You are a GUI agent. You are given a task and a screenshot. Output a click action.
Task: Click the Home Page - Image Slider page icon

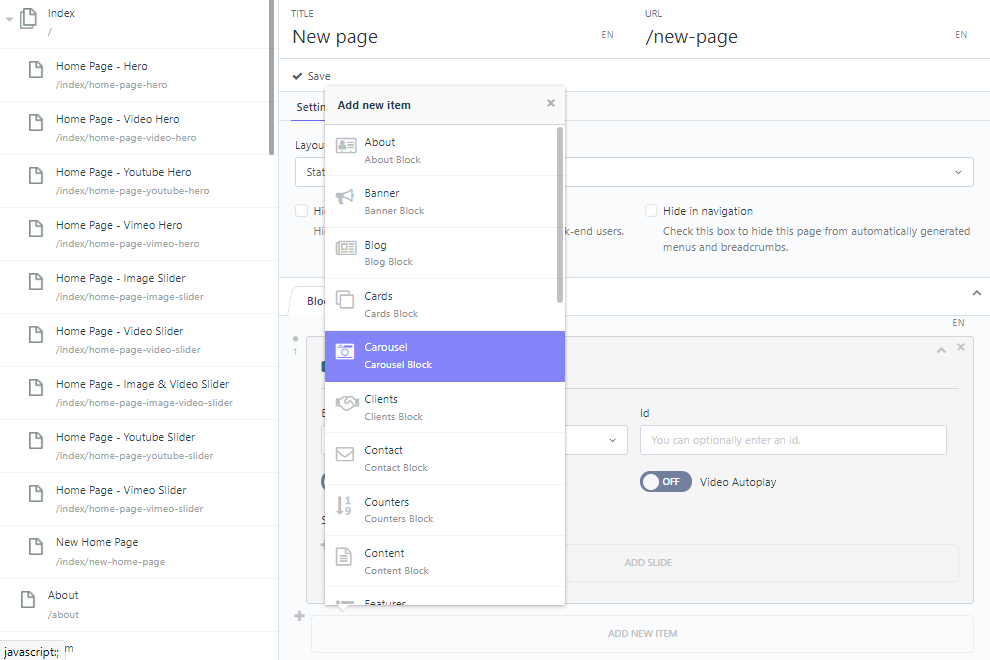[36, 282]
